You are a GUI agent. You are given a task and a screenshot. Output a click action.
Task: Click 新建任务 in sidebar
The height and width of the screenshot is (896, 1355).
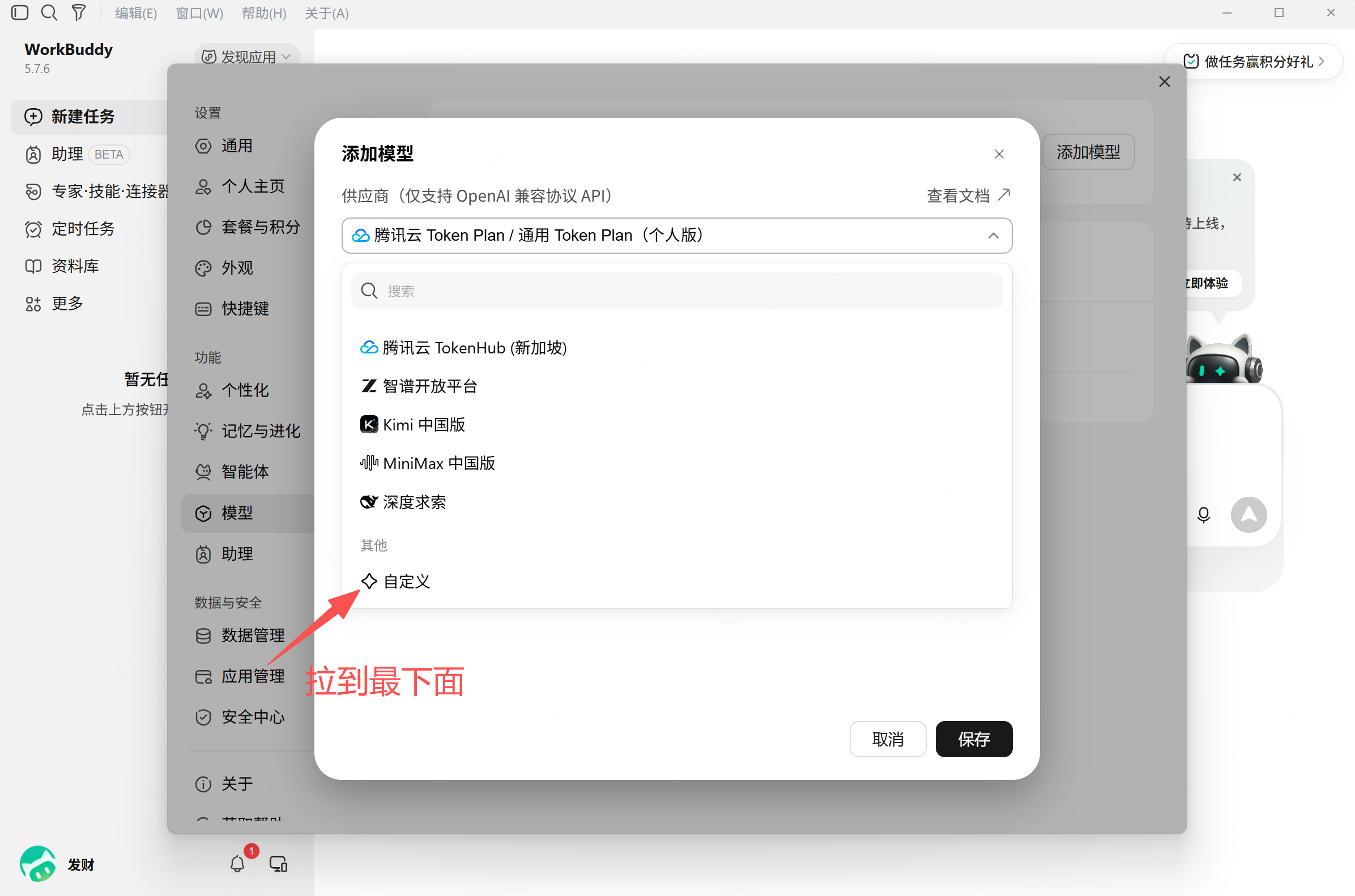click(x=90, y=117)
